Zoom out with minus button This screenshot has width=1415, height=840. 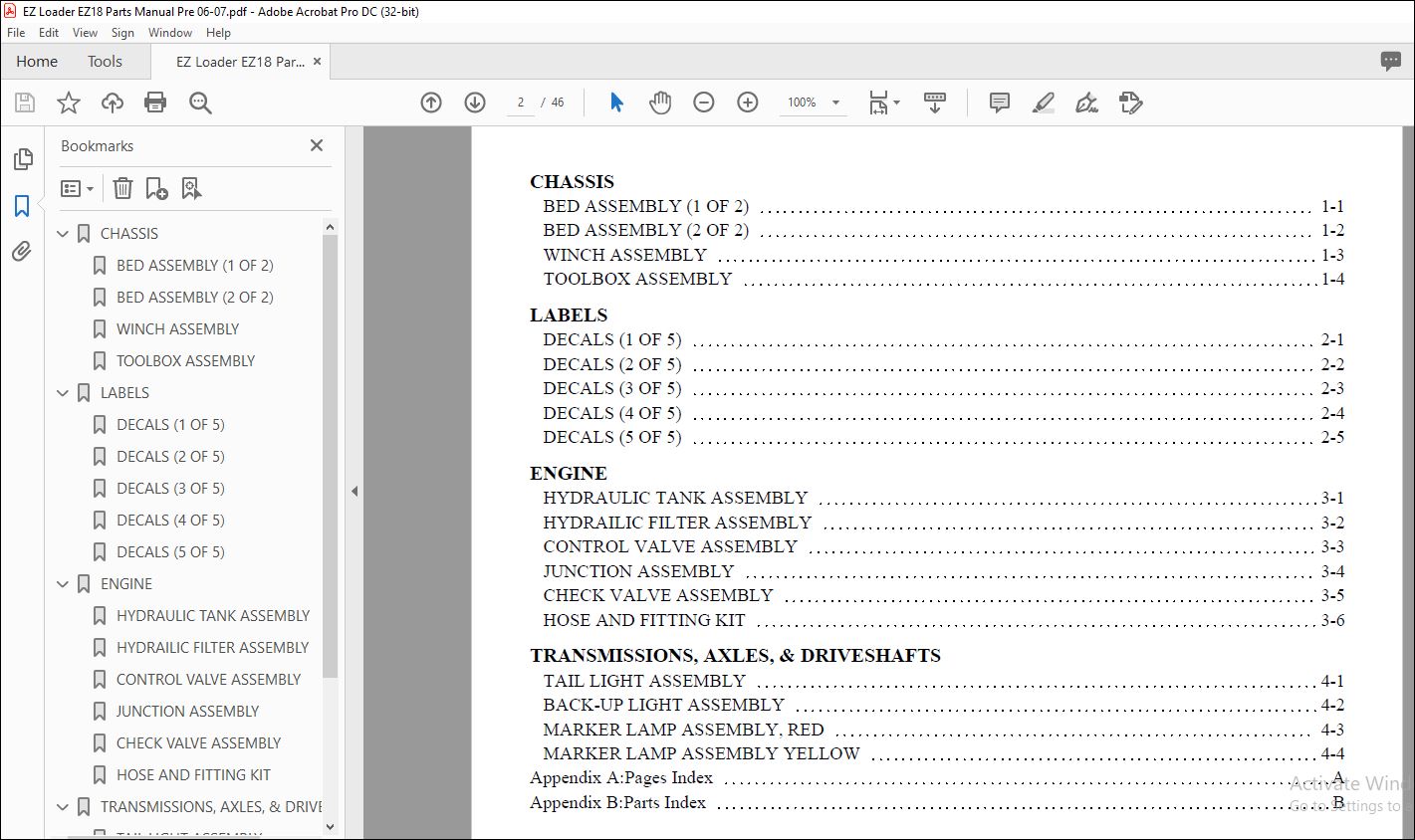click(x=704, y=103)
